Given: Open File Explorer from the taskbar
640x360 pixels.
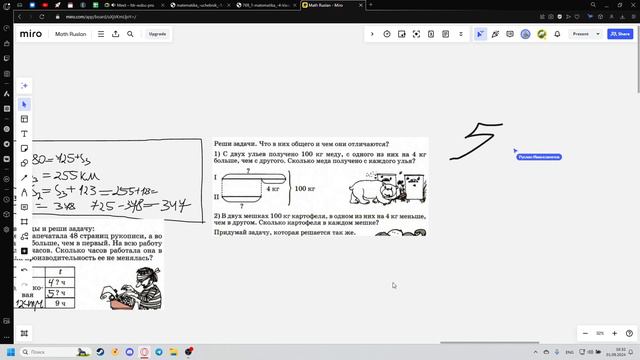Looking at the screenshot, I should pyautogui.click(x=173, y=352).
